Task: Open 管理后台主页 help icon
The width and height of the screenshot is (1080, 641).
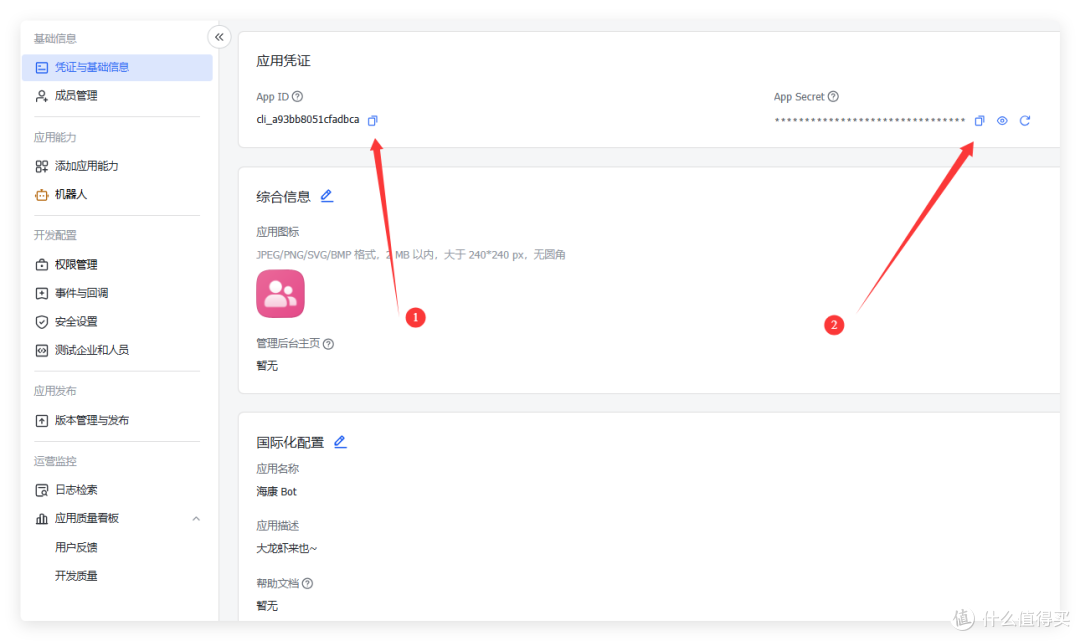Action: pos(329,344)
